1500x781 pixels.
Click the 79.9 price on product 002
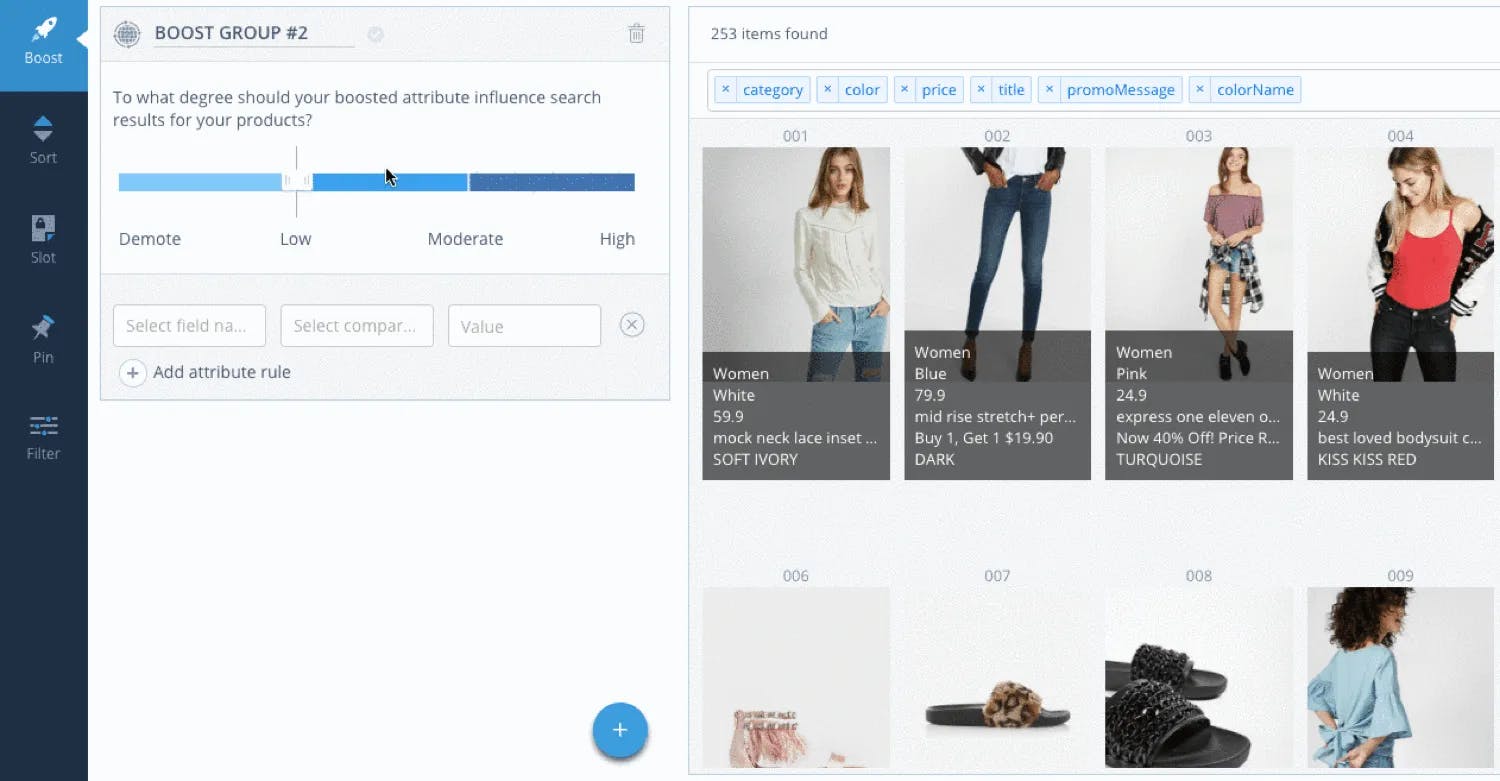930,395
